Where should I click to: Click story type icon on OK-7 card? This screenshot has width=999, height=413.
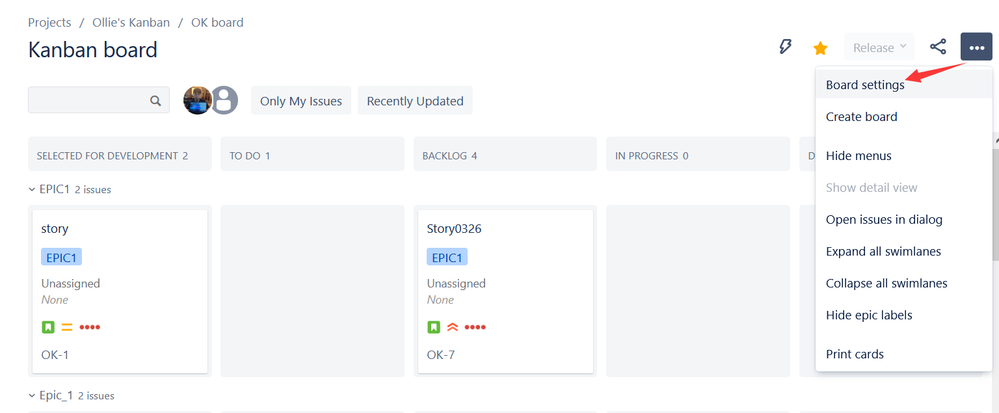pyautogui.click(x=433, y=327)
